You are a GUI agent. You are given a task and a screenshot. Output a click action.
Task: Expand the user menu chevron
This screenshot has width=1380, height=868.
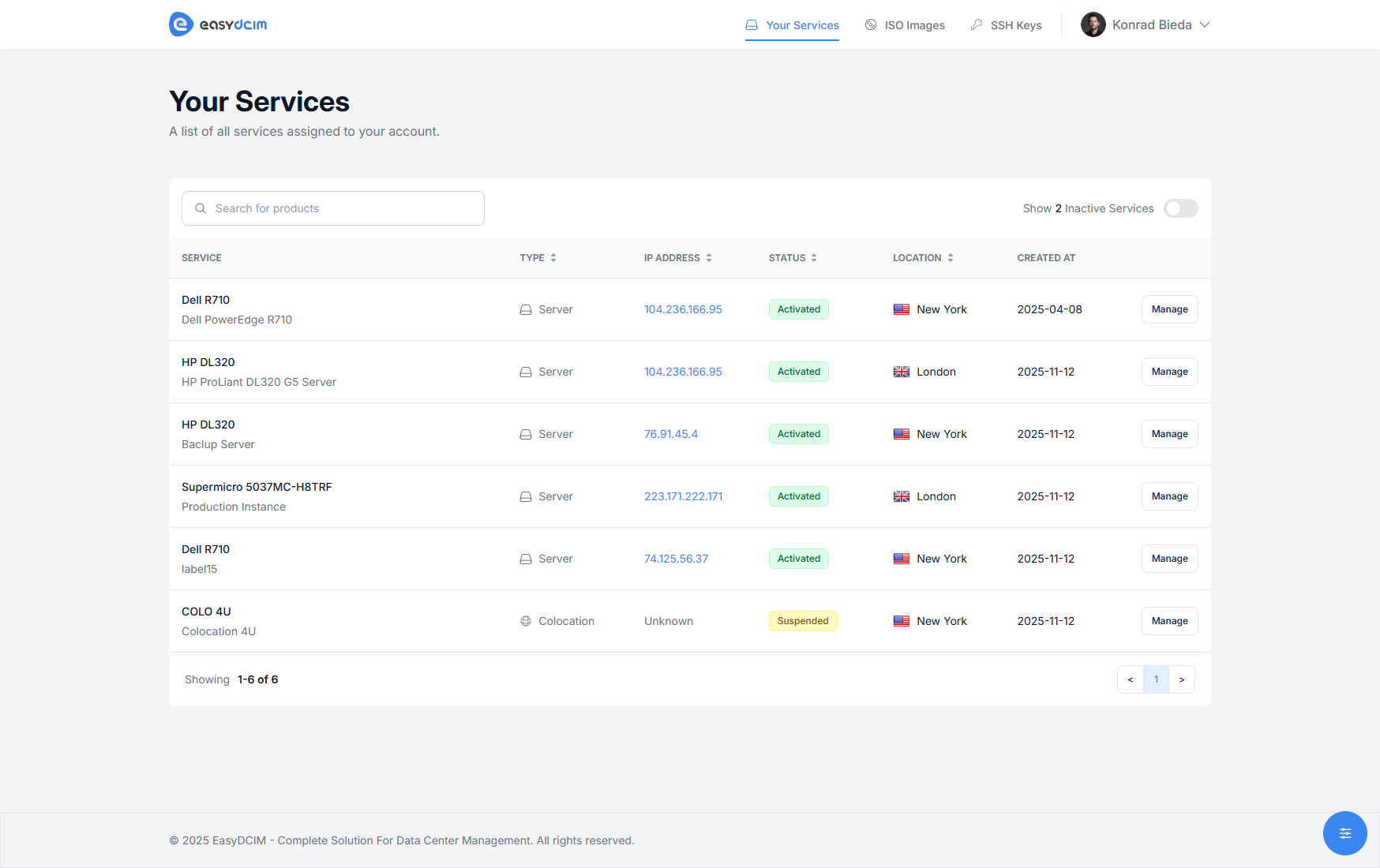(1205, 24)
